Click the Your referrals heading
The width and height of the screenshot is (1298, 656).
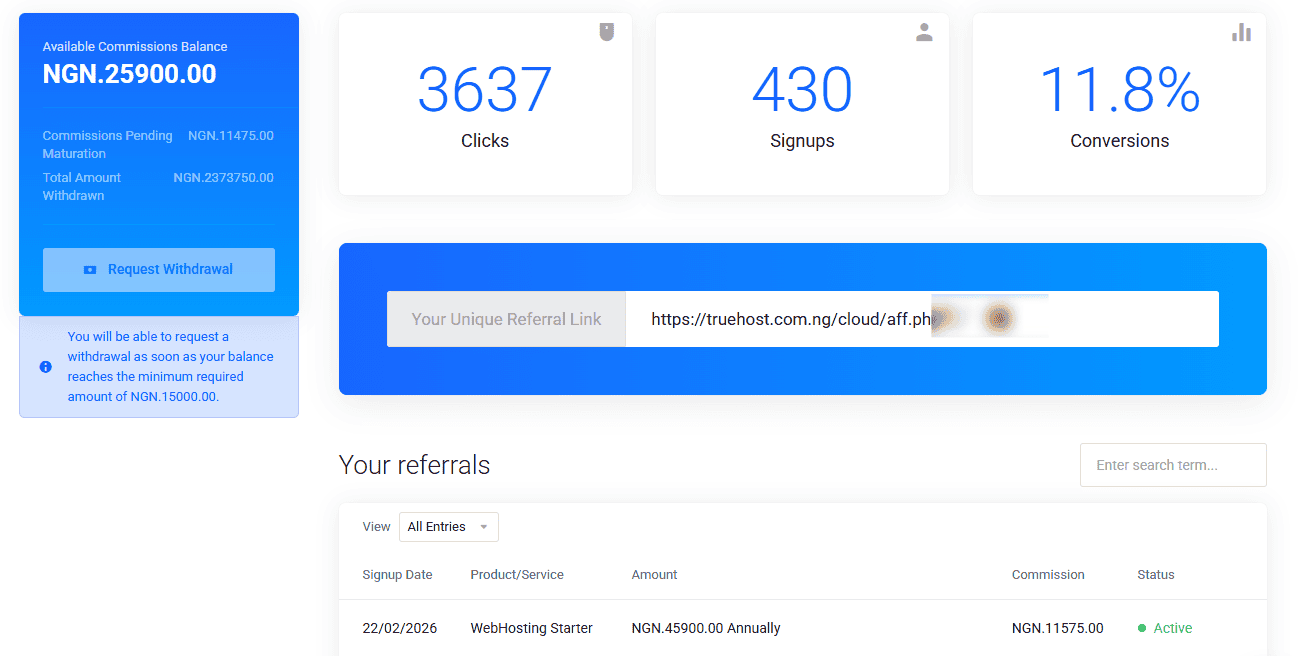click(414, 465)
